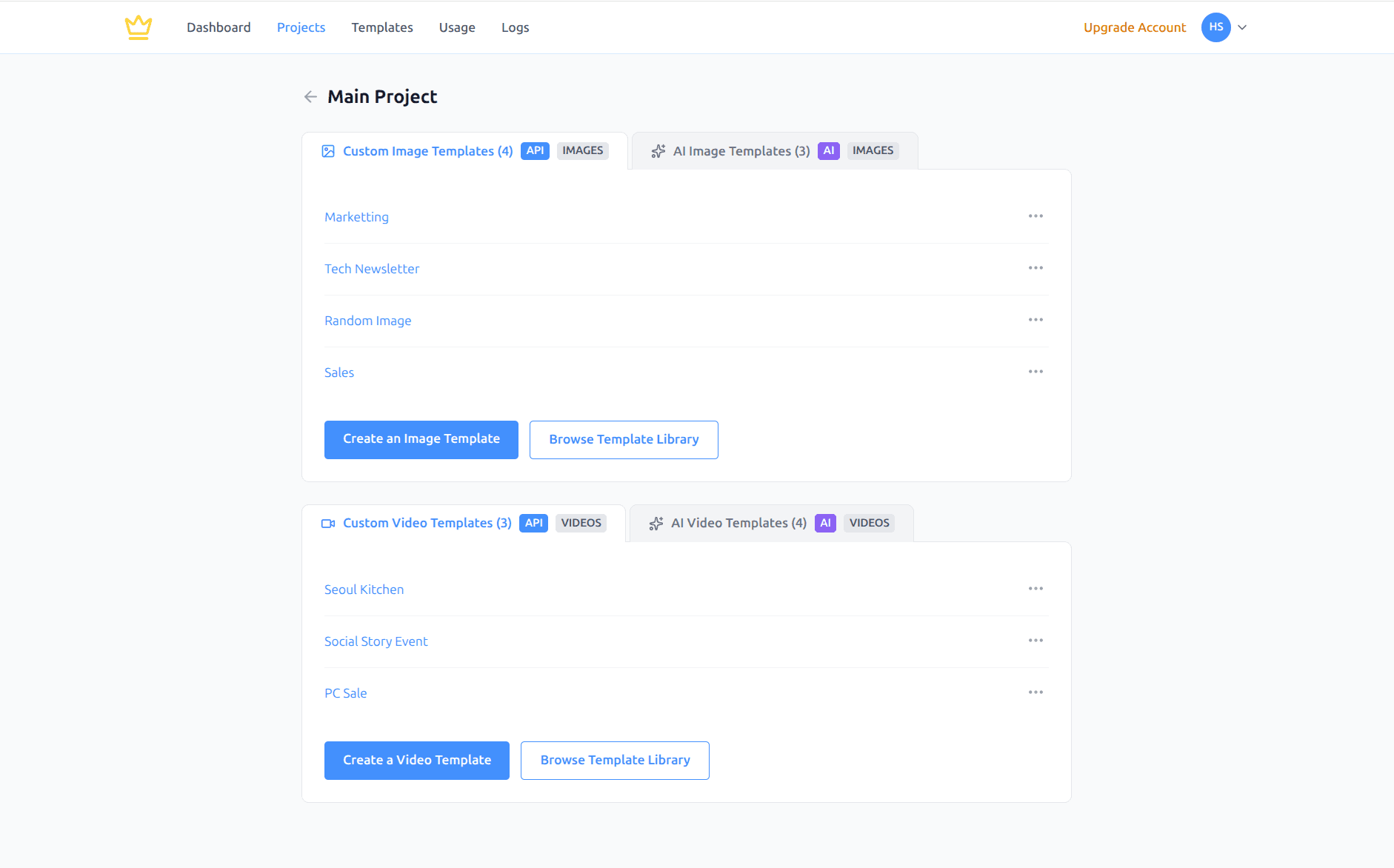Click Create an Image Template button
Viewport: 1394px width, 868px height.
coord(421,439)
